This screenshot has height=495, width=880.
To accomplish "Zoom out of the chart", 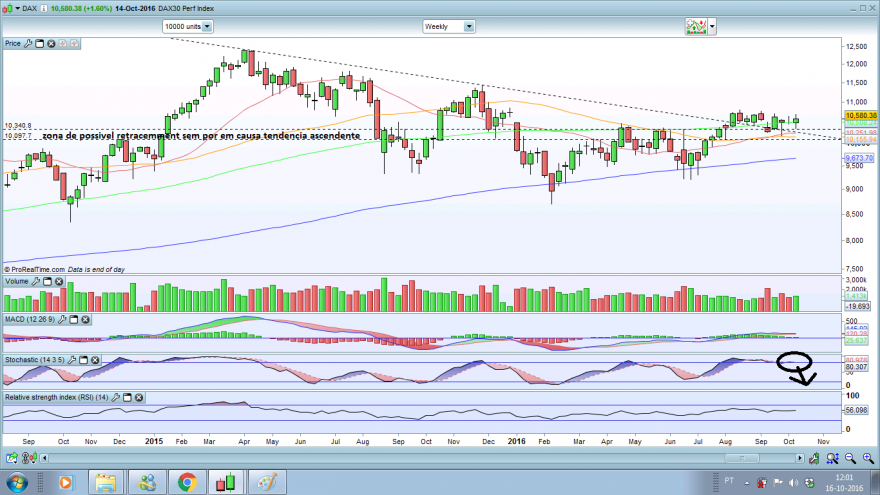I will coord(850,459).
